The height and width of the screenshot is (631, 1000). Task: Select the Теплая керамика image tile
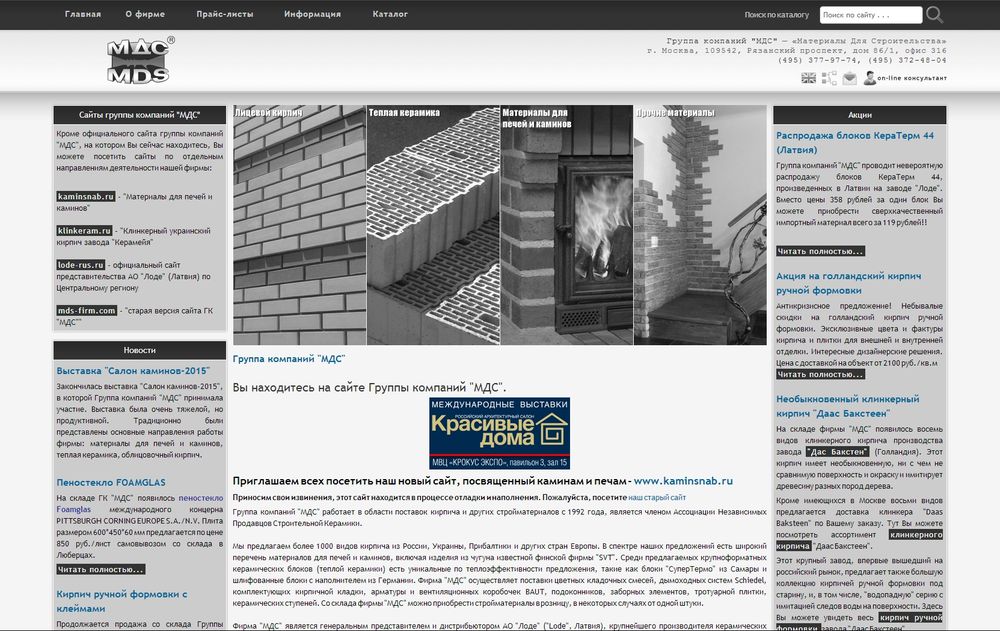pyautogui.click(x=433, y=225)
